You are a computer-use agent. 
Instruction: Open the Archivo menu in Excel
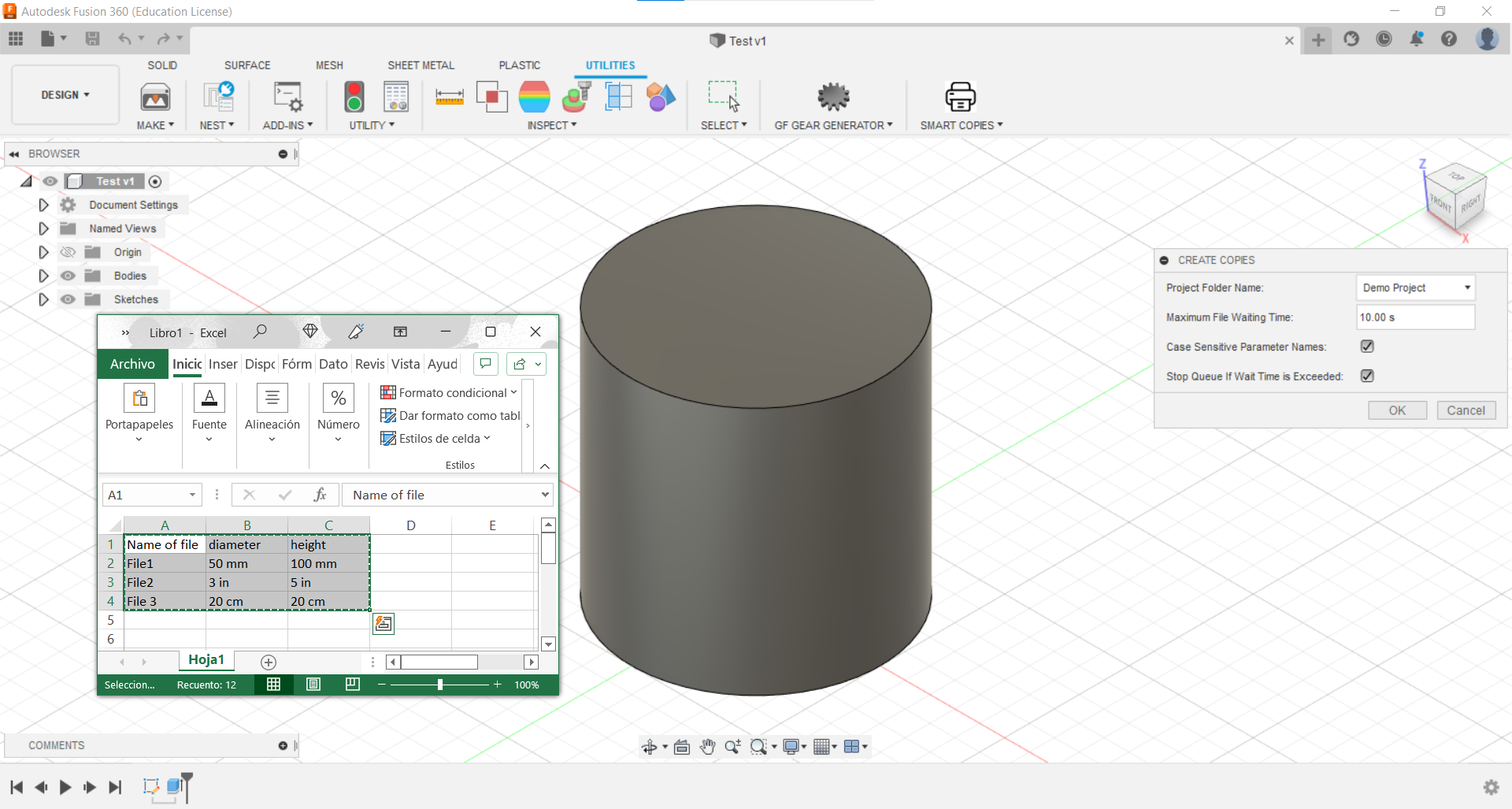pos(132,364)
